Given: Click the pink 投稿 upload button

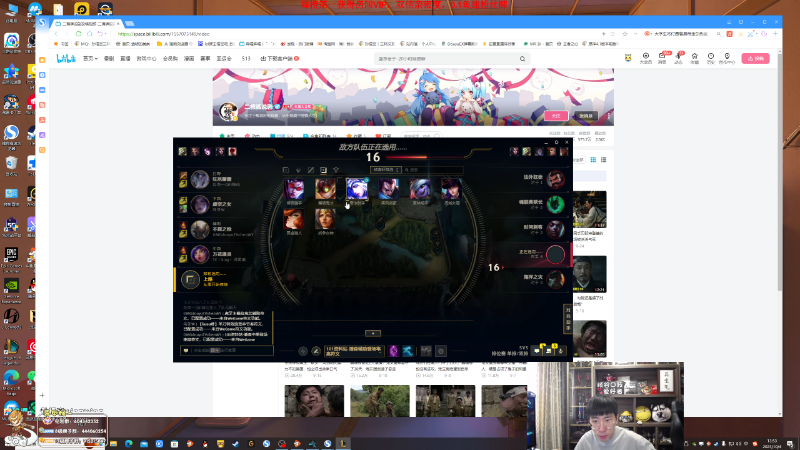Looking at the screenshot, I should click(x=756, y=59).
